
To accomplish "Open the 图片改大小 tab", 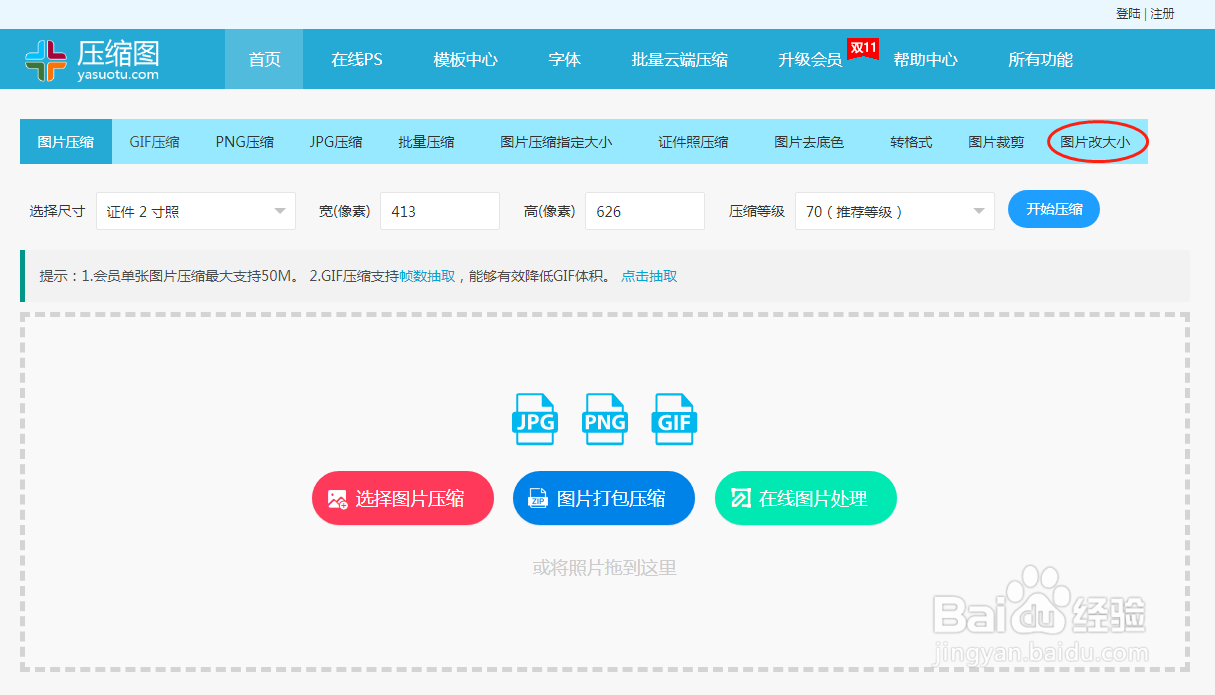I will coord(1095,142).
